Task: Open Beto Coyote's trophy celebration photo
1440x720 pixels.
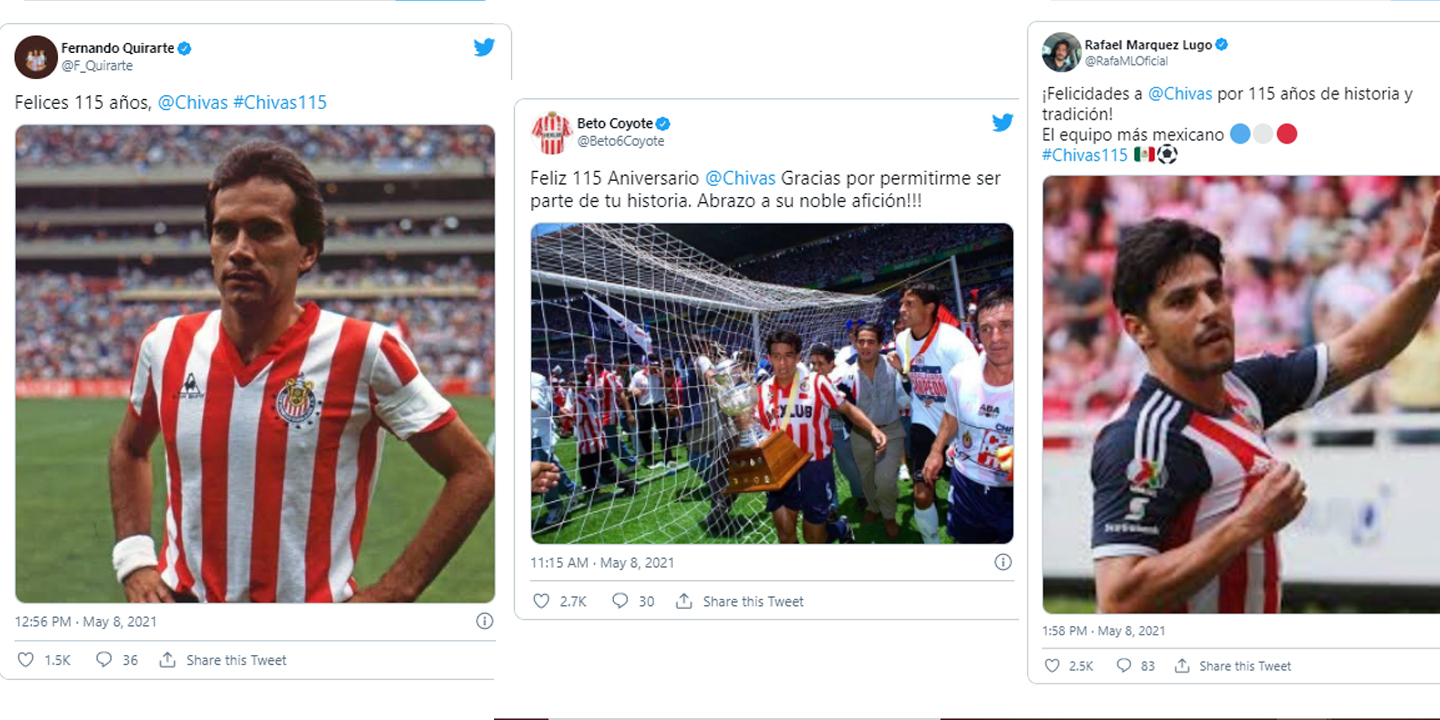Action: click(772, 383)
